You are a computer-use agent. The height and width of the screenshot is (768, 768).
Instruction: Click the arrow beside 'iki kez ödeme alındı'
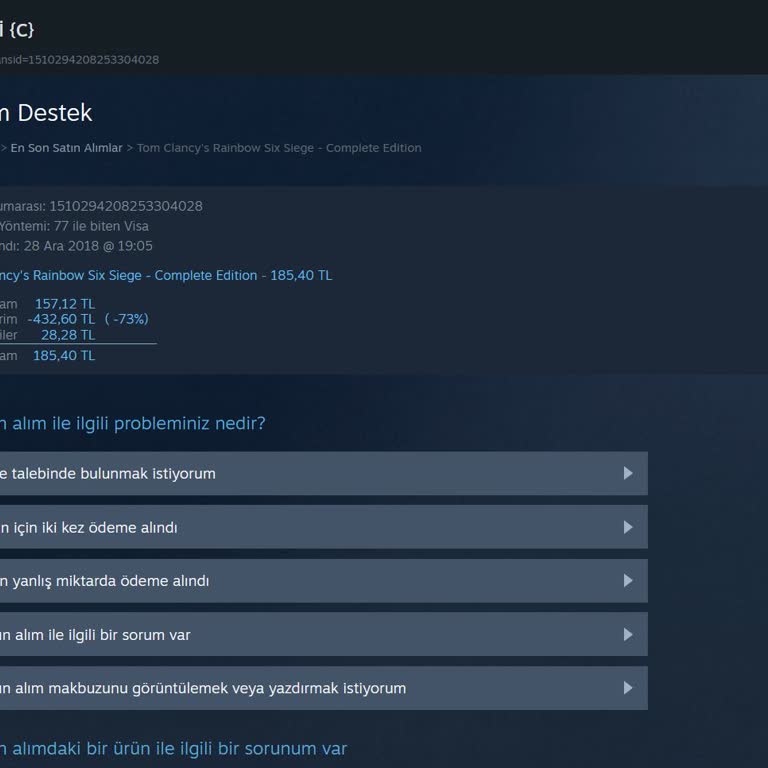click(628, 527)
